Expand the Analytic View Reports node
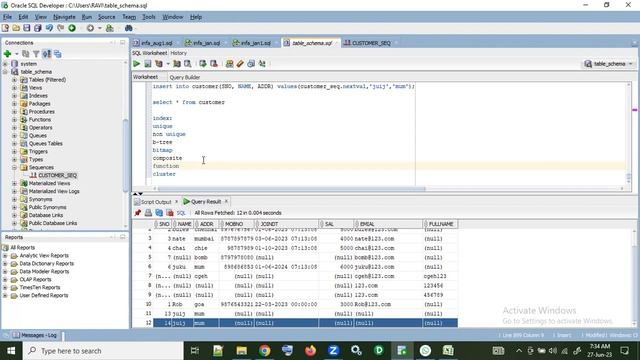The width and height of the screenshot is (640, 360). pos(5,256)
